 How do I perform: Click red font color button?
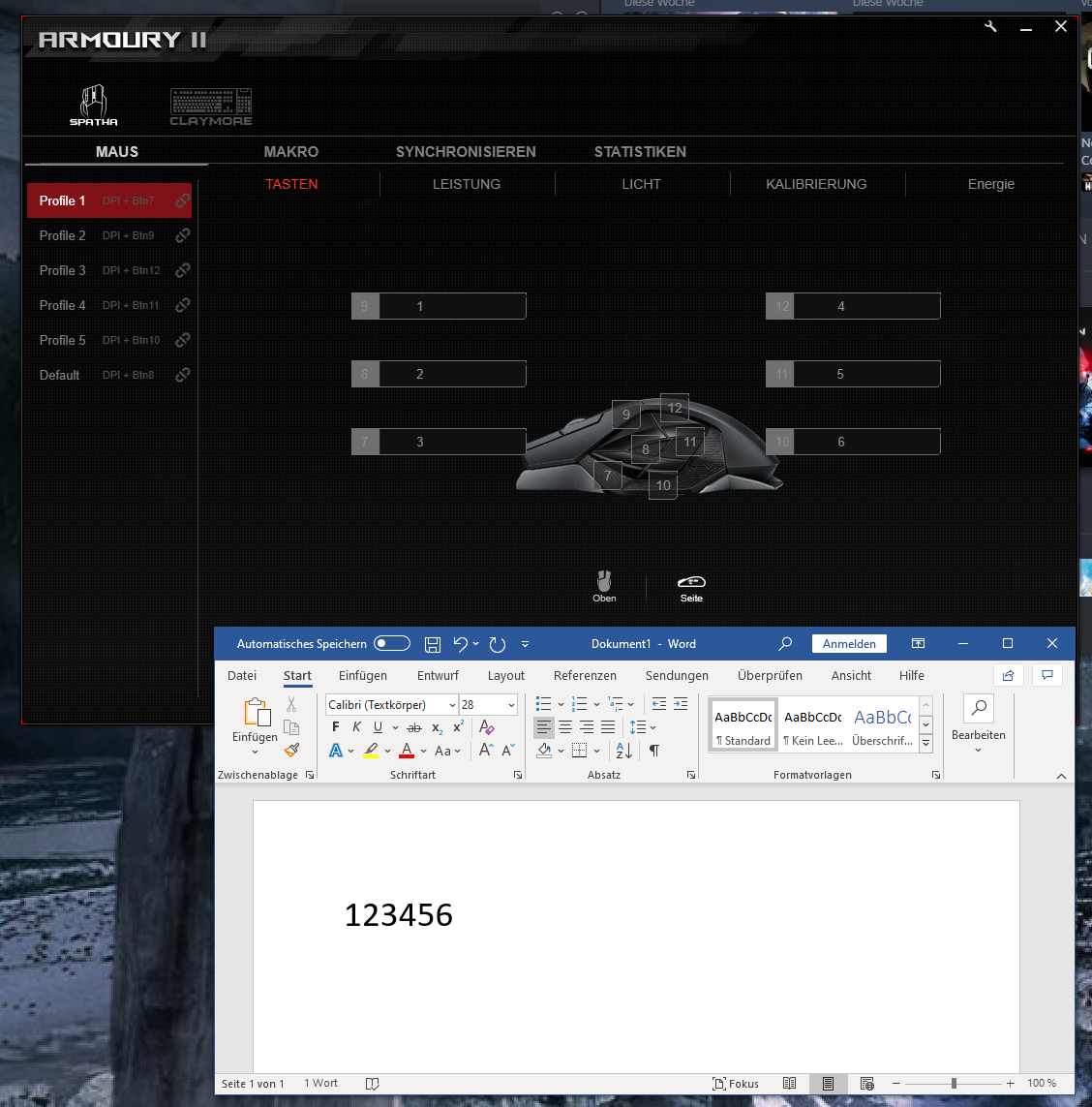[407, 751]
